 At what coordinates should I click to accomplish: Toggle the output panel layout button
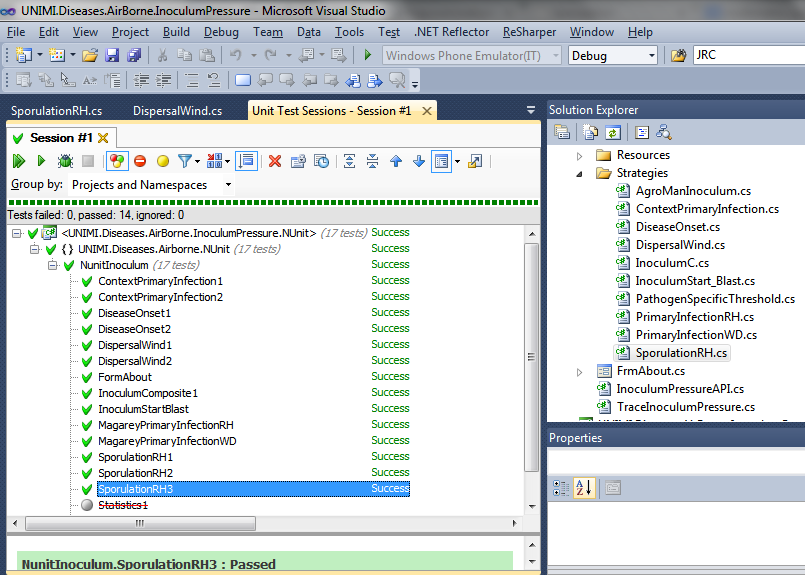click(x=442, y=161)
